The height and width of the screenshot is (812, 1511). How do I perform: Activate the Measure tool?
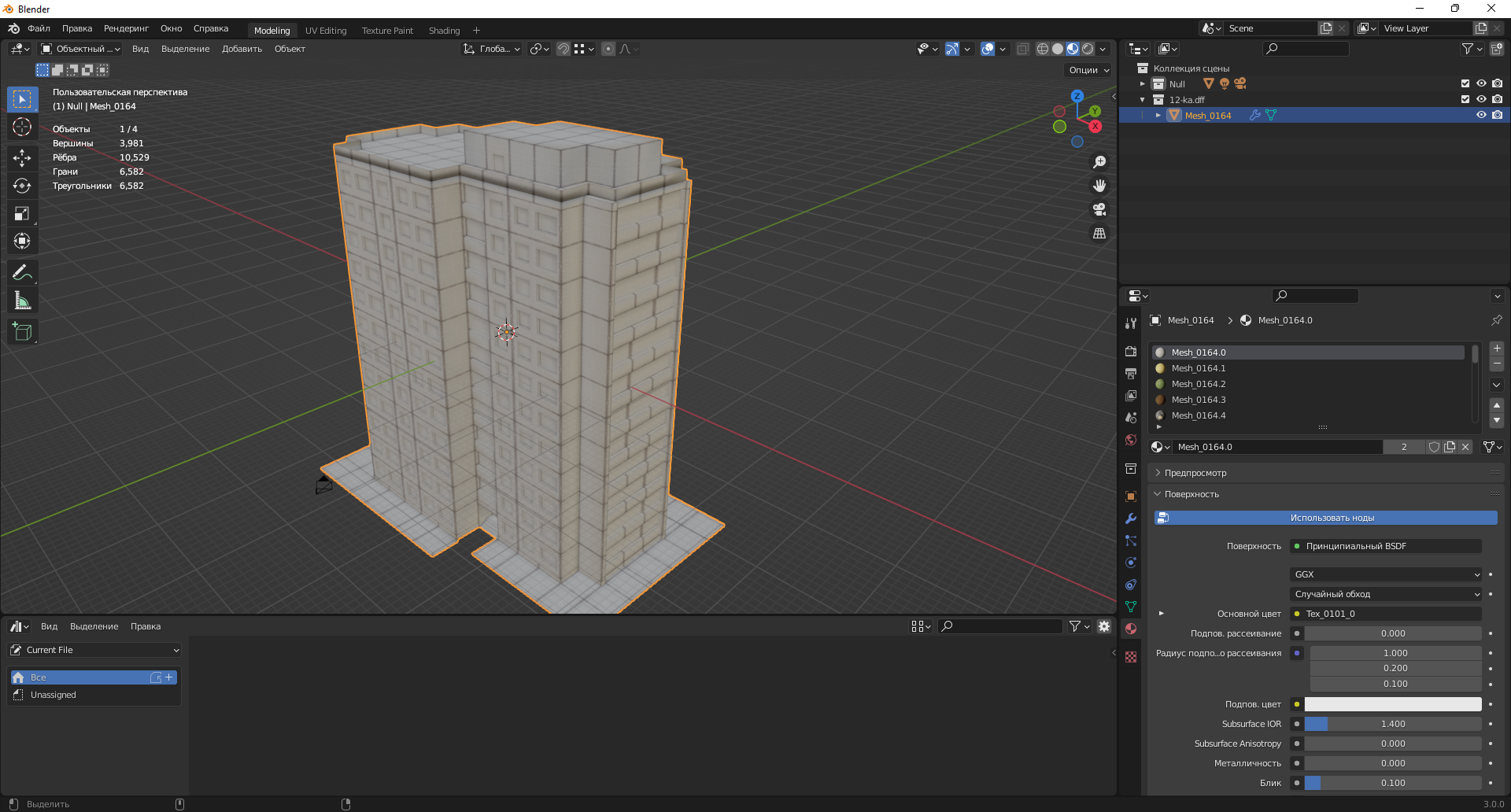coord(23,300)
